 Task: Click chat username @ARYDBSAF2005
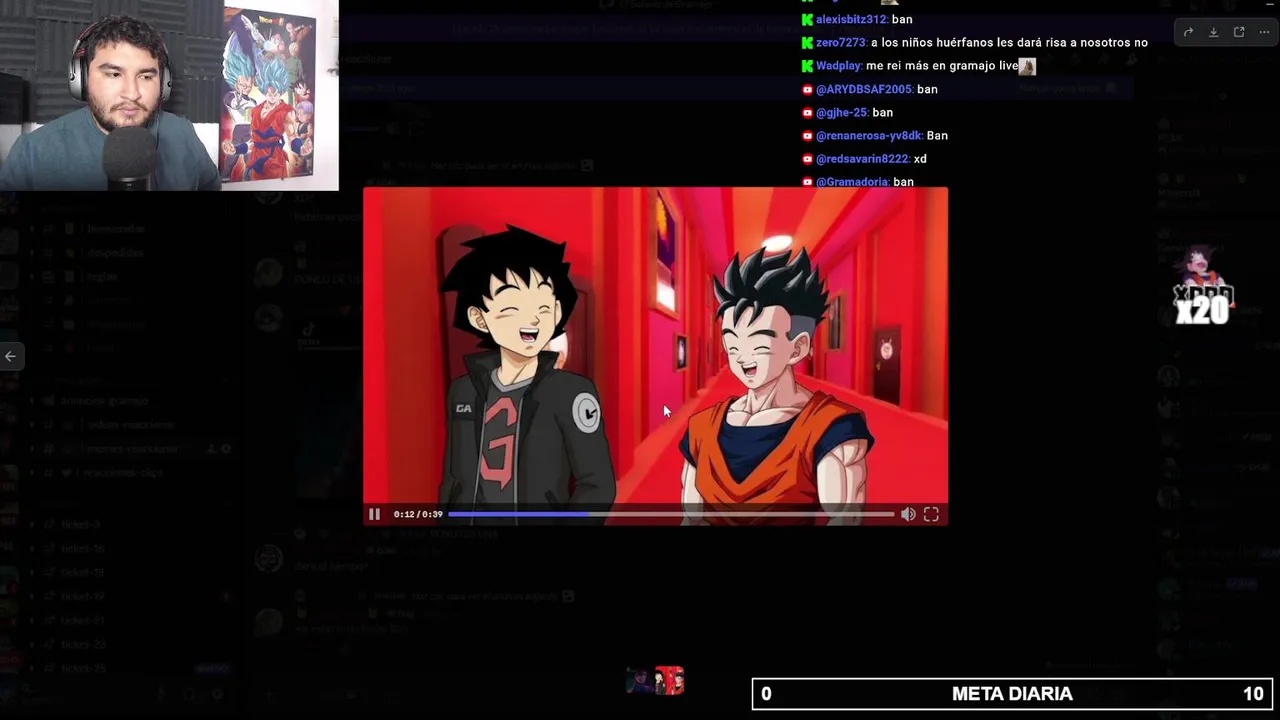pos(864,89)
